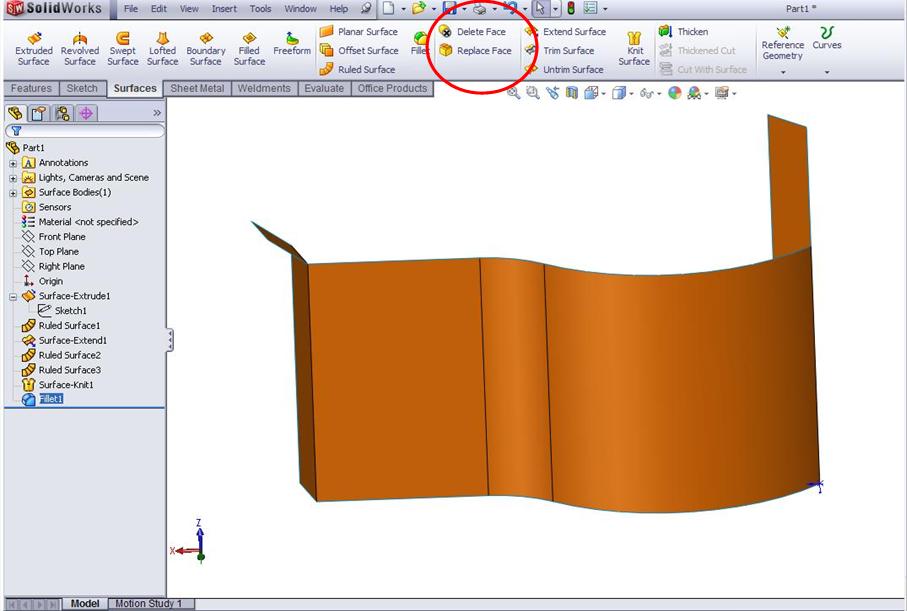Click the Previous View icon

(552, 93)
